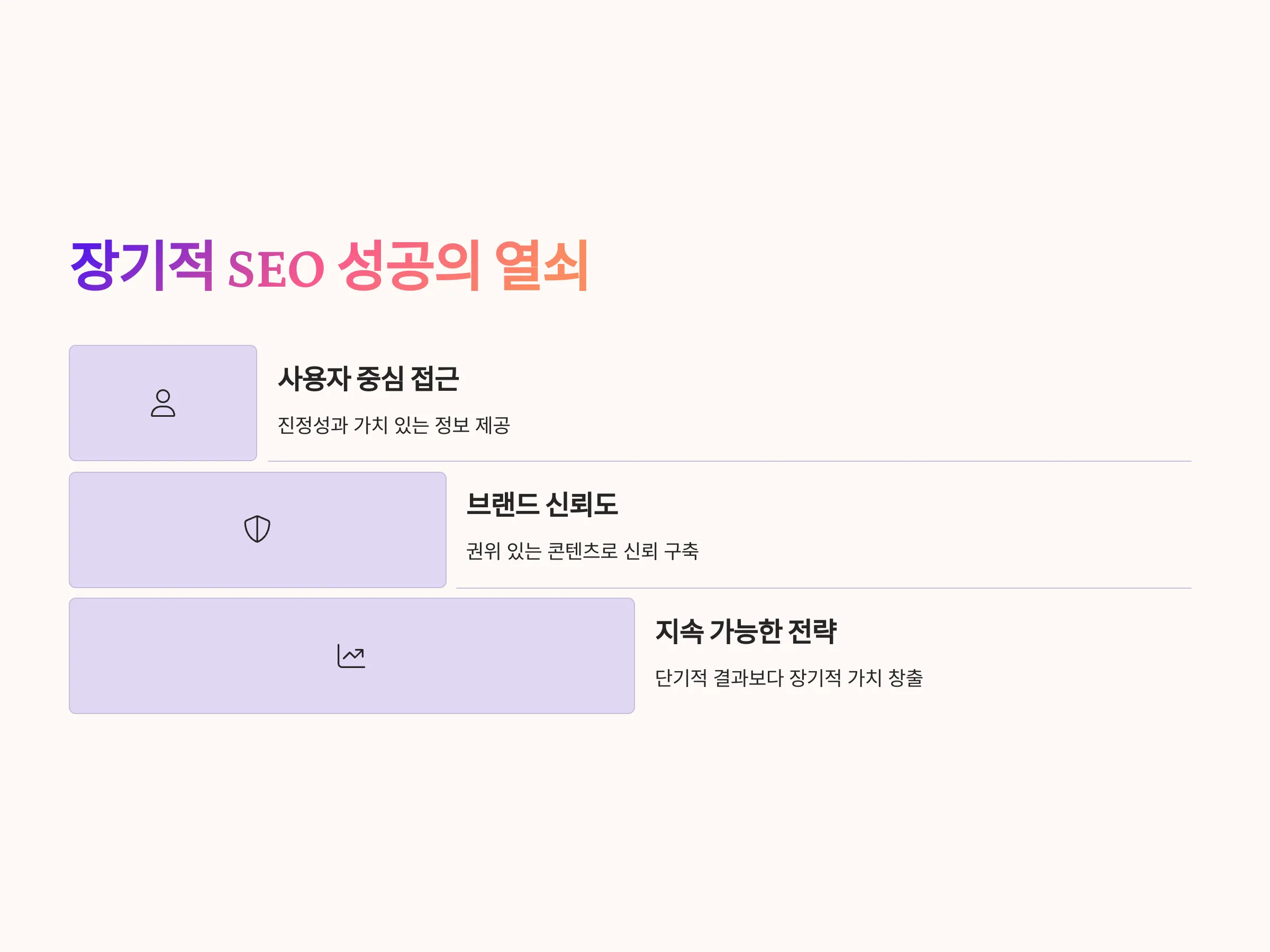Select the heading 브랜드 신뢰도
1270x952 pixels.
click(541, 505)
